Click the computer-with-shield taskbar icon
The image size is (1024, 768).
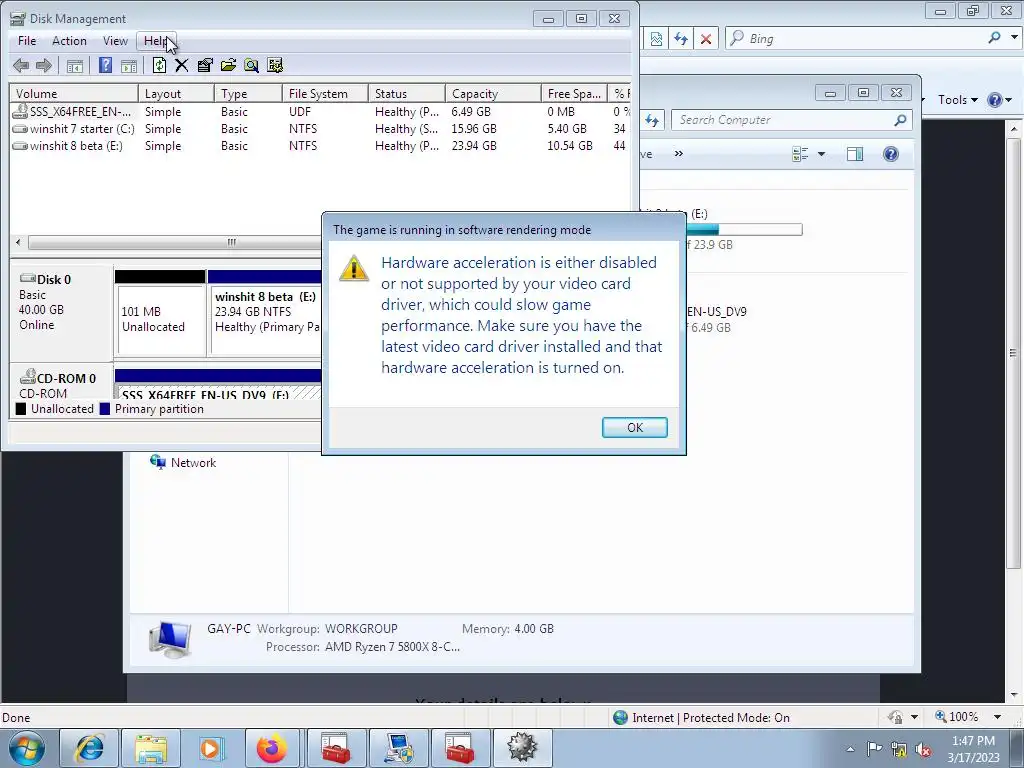(x=398, y=748)
